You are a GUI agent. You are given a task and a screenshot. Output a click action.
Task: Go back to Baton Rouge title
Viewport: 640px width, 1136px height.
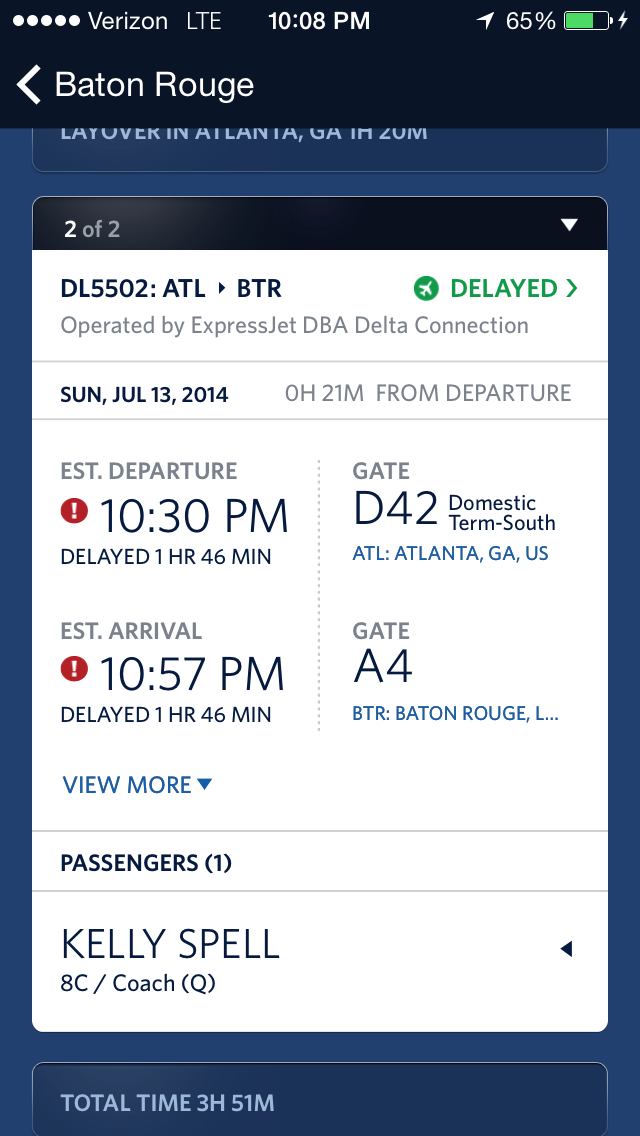154,85
